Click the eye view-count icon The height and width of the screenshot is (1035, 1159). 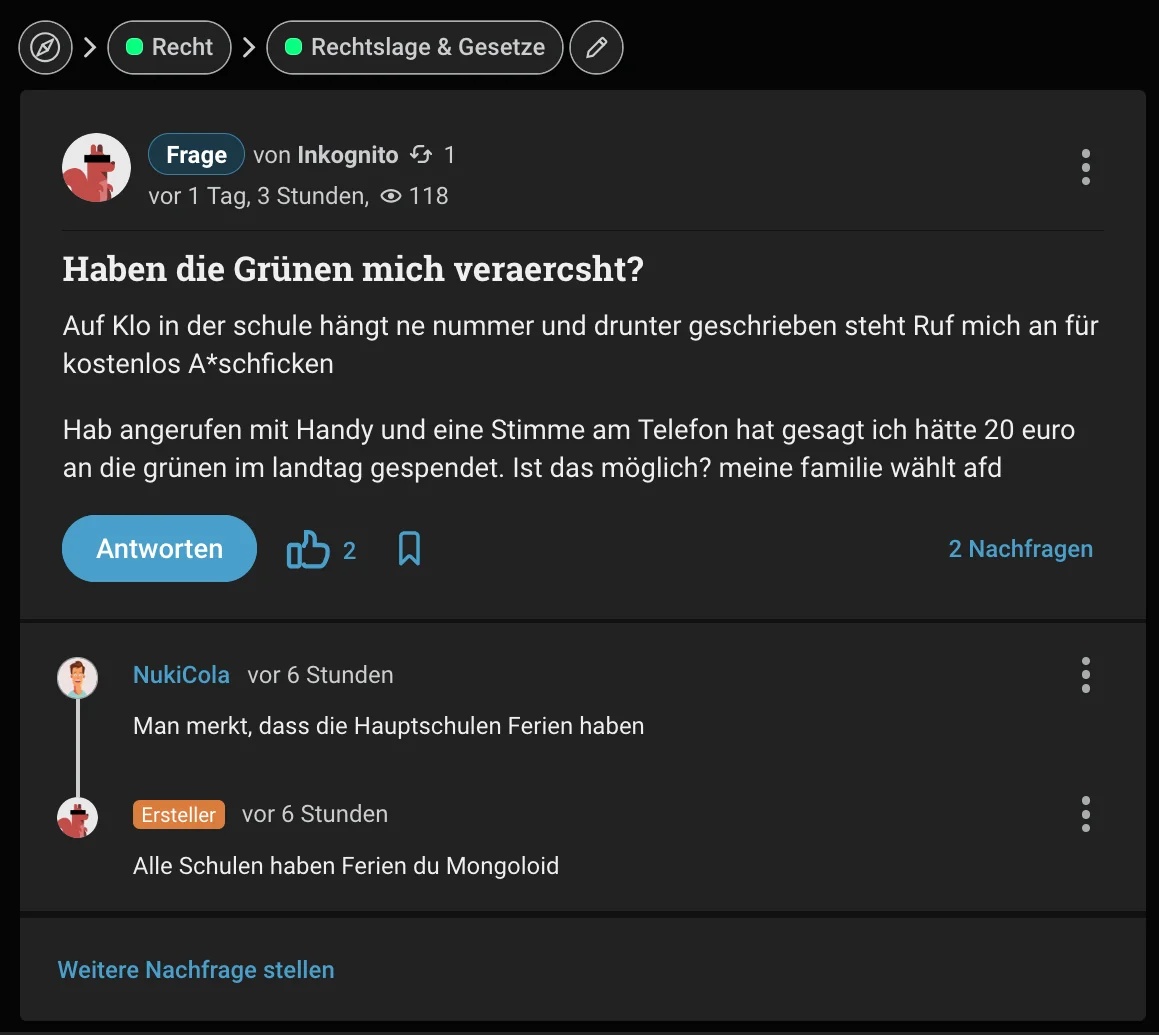(x=392, y=196)
